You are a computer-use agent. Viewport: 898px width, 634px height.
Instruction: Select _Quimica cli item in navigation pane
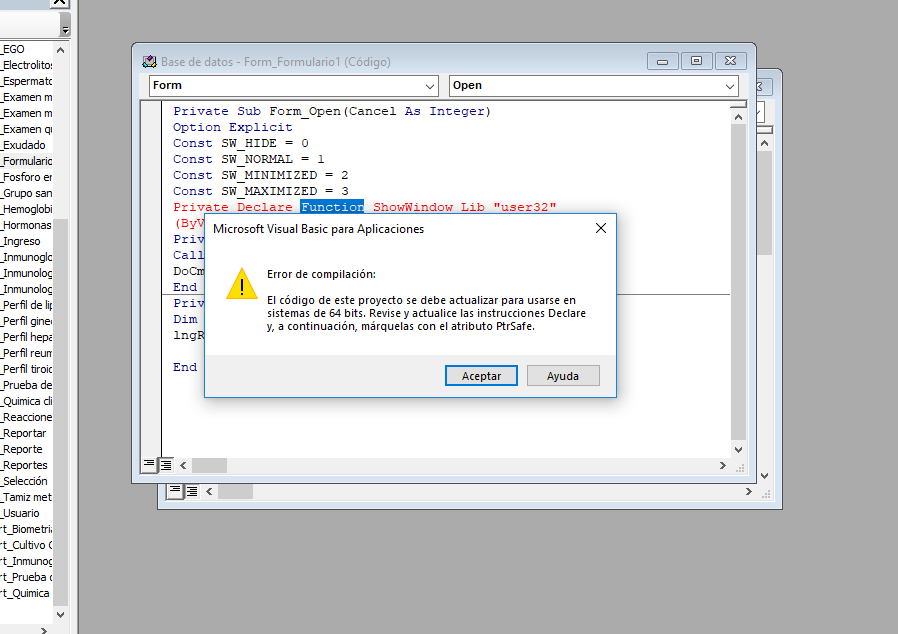tap(26, 401)
